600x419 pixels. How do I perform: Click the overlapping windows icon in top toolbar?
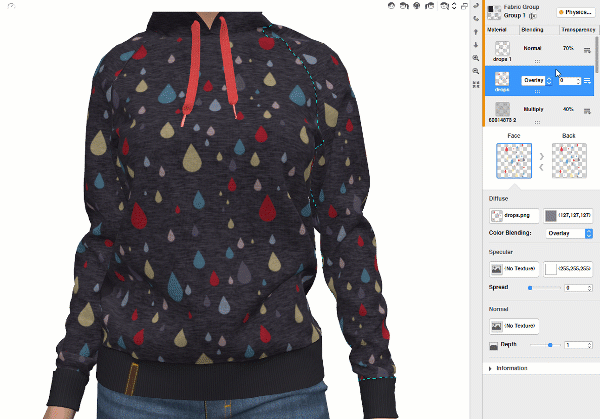pos(464,6)
